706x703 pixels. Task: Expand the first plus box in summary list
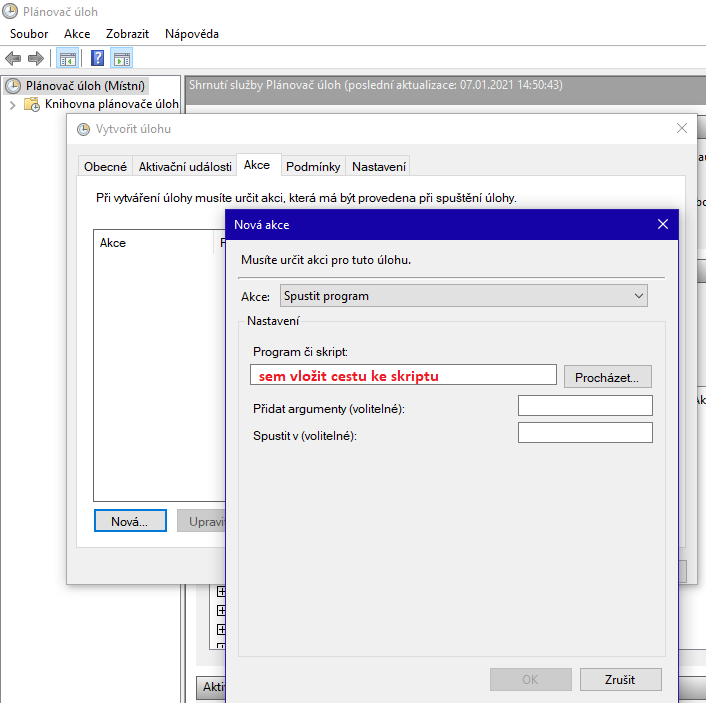222,591
